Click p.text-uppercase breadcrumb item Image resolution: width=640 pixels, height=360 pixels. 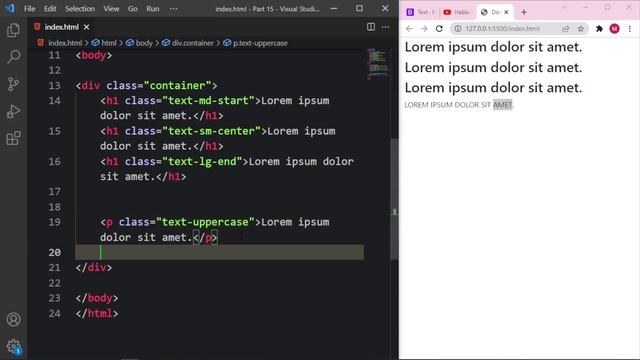pyautogui.click(x=260, y=43)
